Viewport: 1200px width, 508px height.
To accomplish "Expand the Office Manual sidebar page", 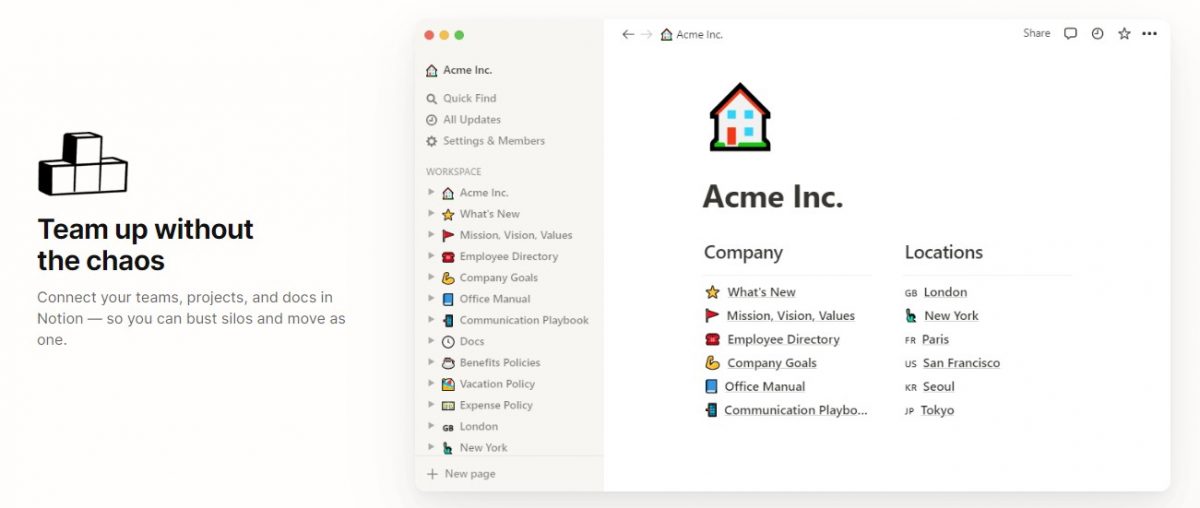I will point(431,299).
